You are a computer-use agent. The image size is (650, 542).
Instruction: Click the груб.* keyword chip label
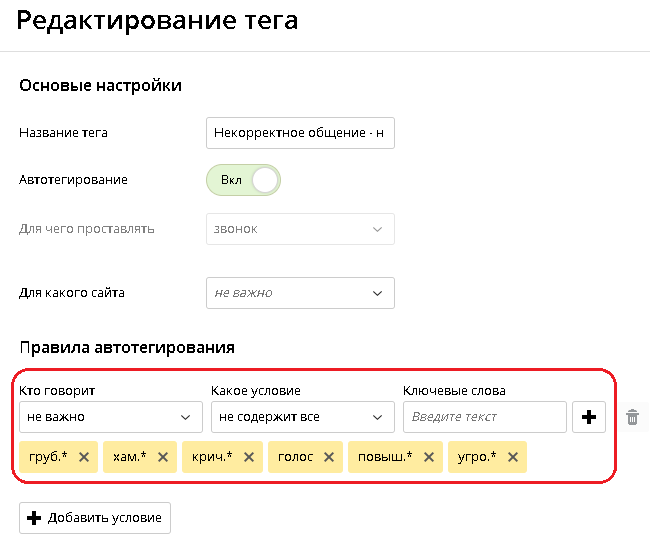pos(48,457)
